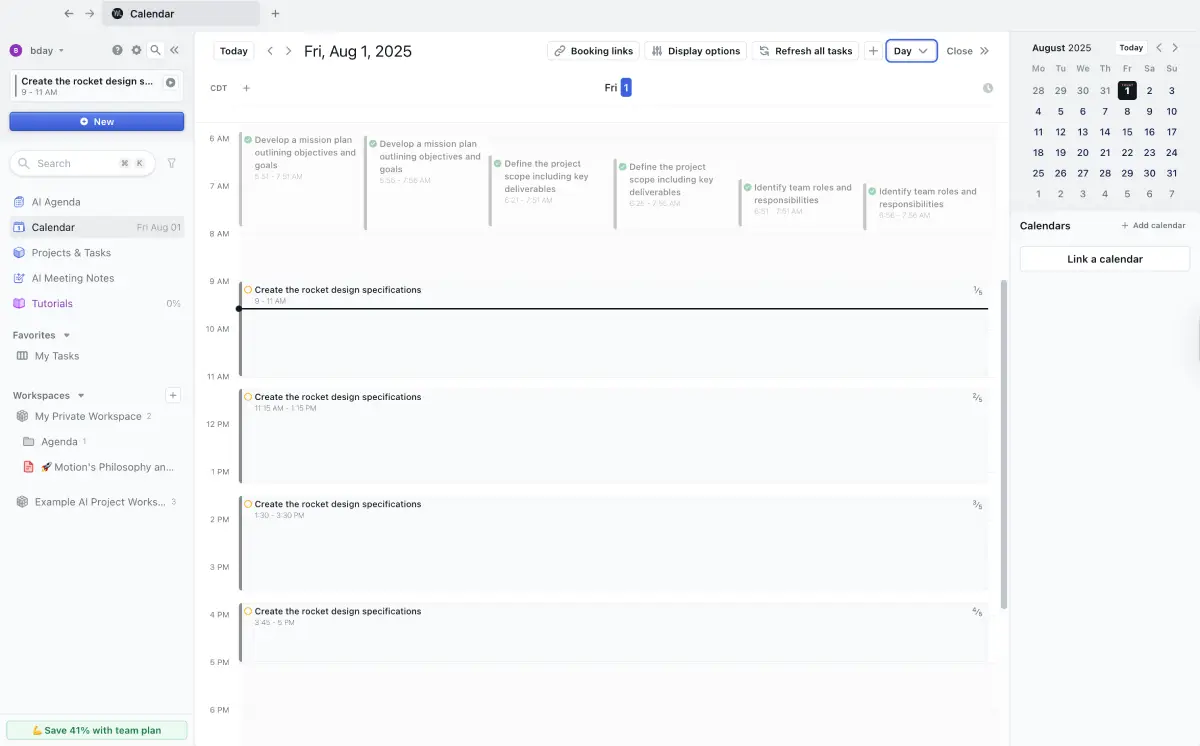The image size is (1200, 746).
Task: Click the filter funnel icon beside Search
Action: 171,163
